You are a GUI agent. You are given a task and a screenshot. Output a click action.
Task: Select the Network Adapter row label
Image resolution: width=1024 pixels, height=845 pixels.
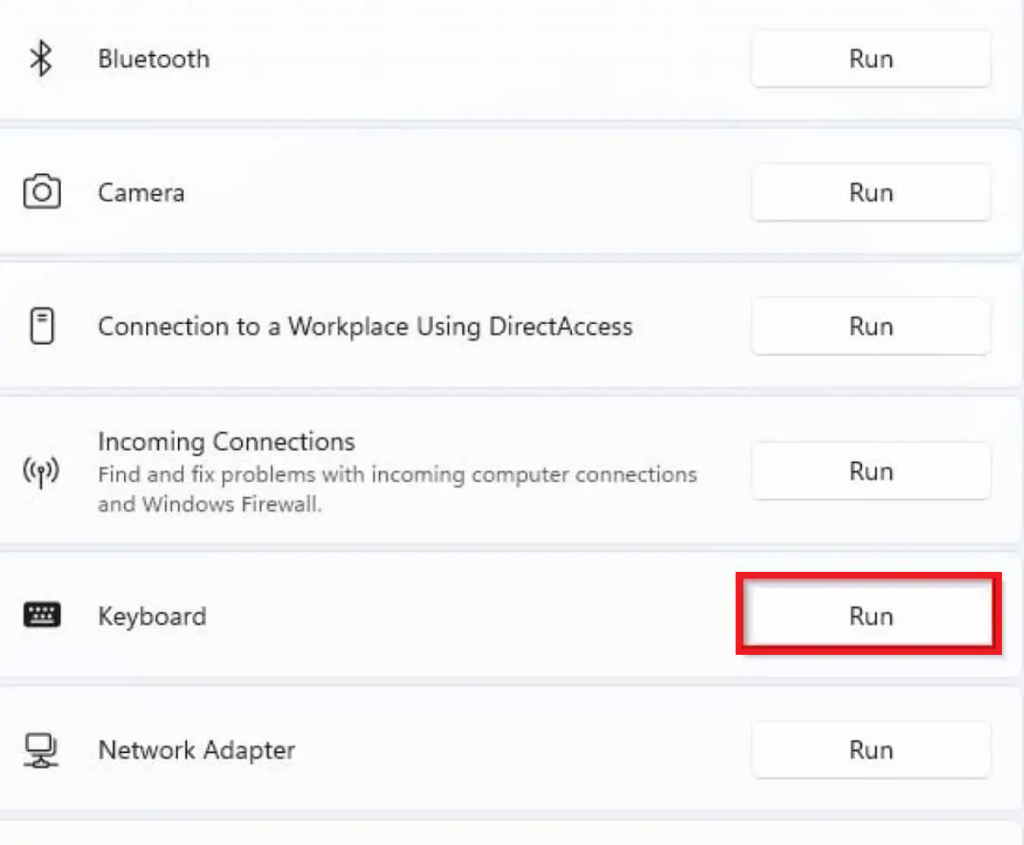click(x=196, y=750)
